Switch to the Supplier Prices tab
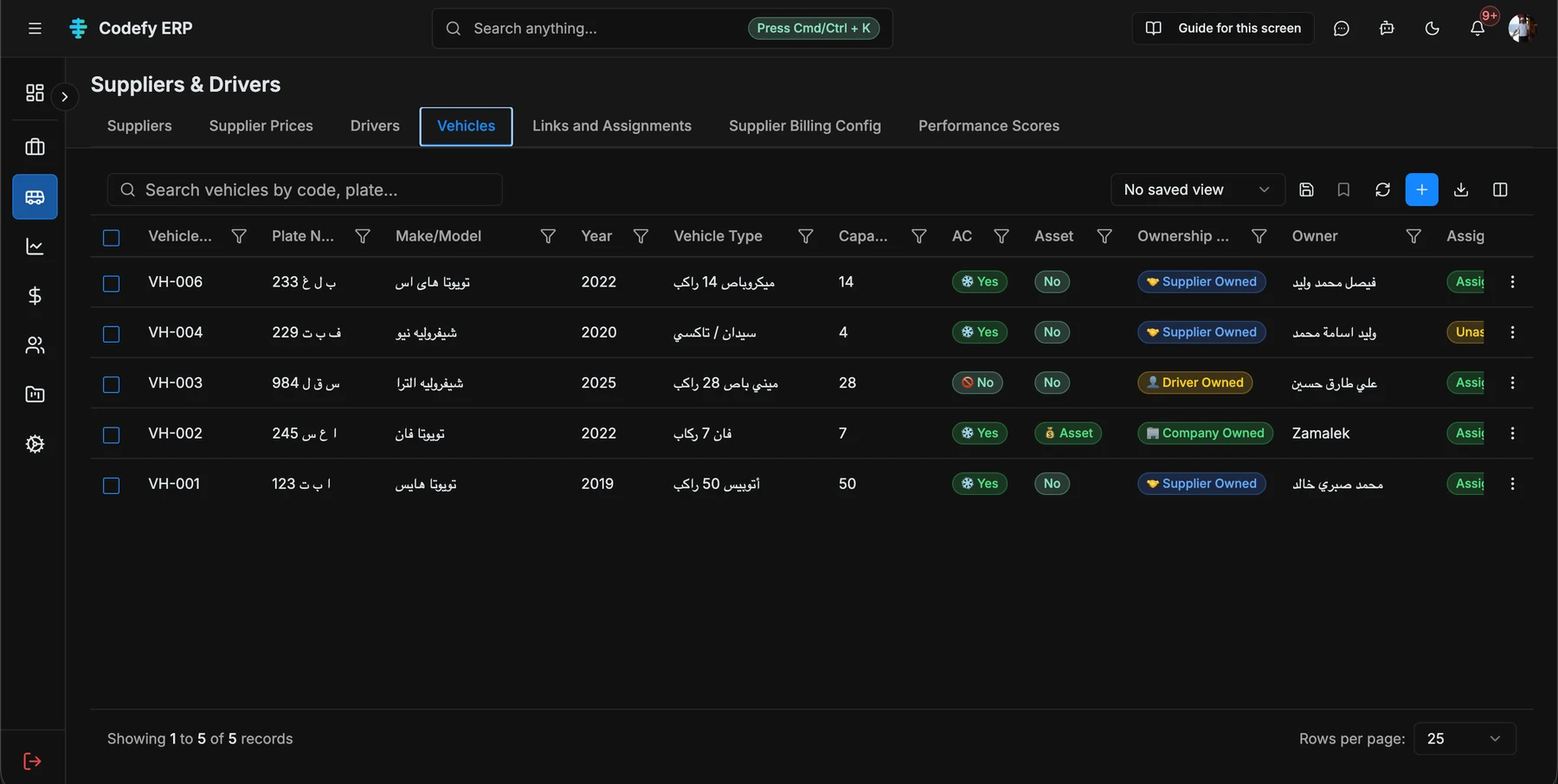The height and width of the screenshot is (784, 1558). click(261, 126)
